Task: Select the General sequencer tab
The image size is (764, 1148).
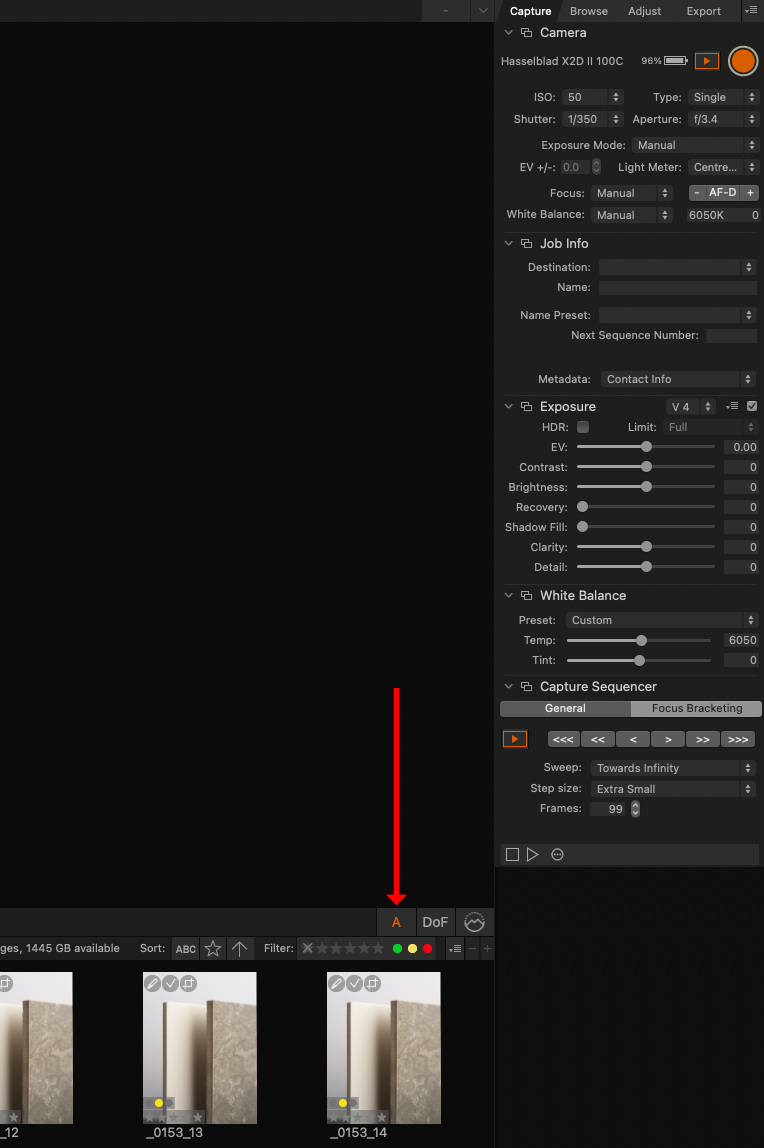Action: point(565,709)
